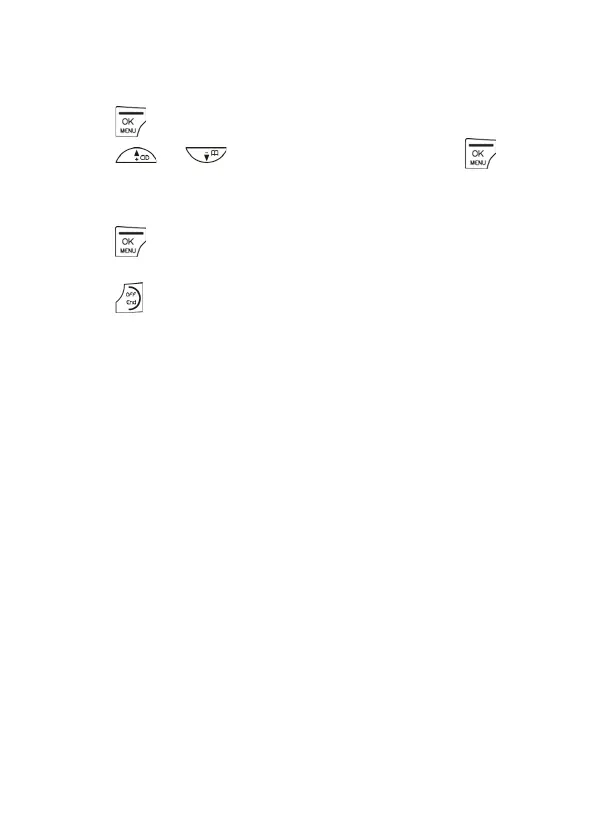Click MENU text on key above OFF icon
Image resolution: width=595 pixels, height=840 pixels.
128,251
